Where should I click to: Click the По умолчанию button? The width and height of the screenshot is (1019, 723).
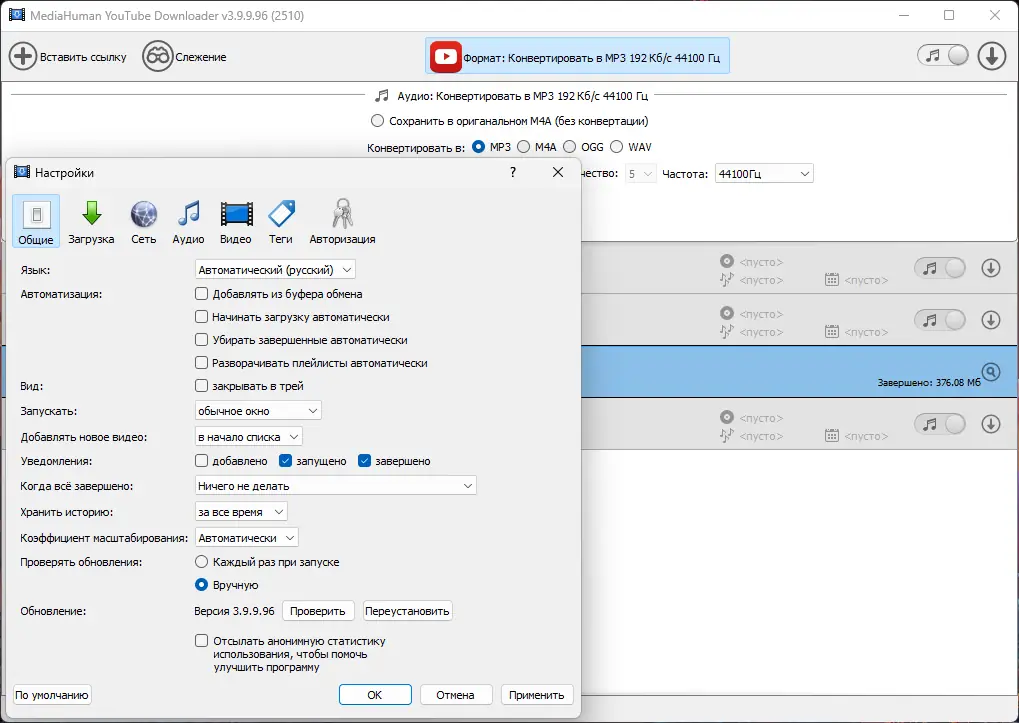tap(52, 694)
